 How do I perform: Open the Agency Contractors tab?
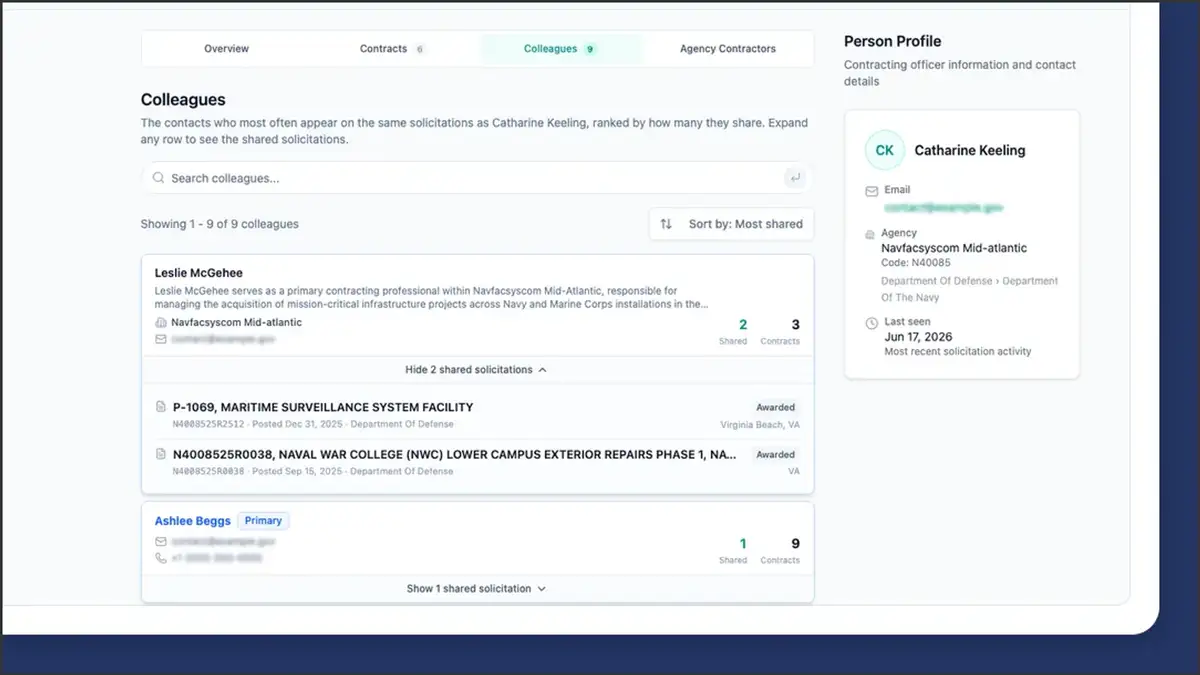(727, 48)
